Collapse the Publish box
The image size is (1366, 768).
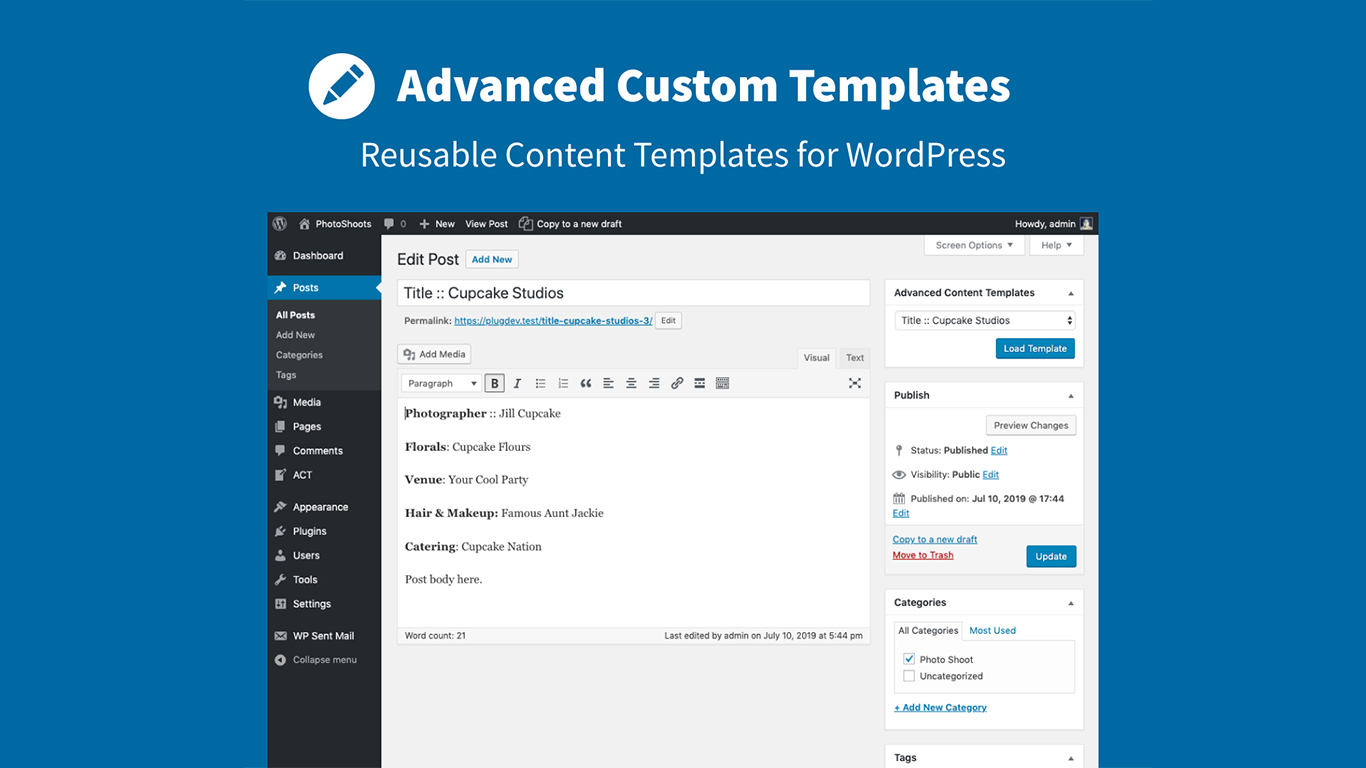[x=1071, y=395]
